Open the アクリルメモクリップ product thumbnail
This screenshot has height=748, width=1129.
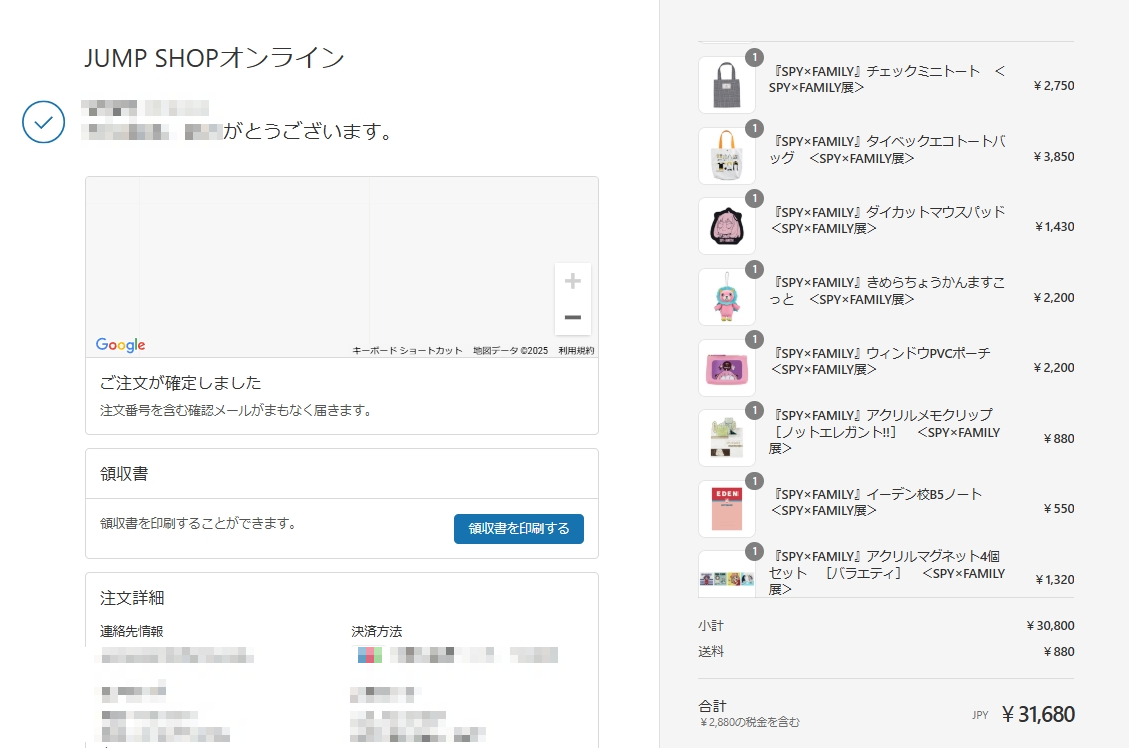pos(727,438)
